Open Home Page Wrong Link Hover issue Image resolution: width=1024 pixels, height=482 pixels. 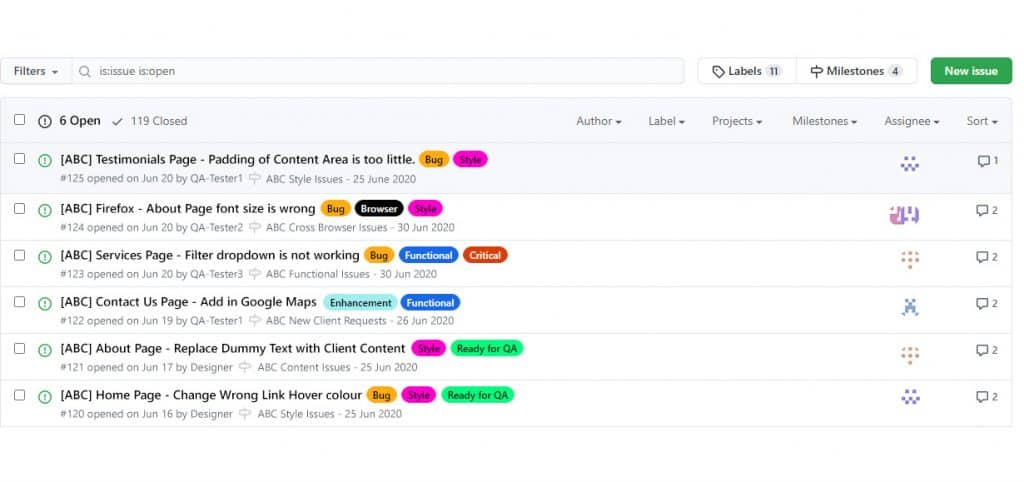211,395
